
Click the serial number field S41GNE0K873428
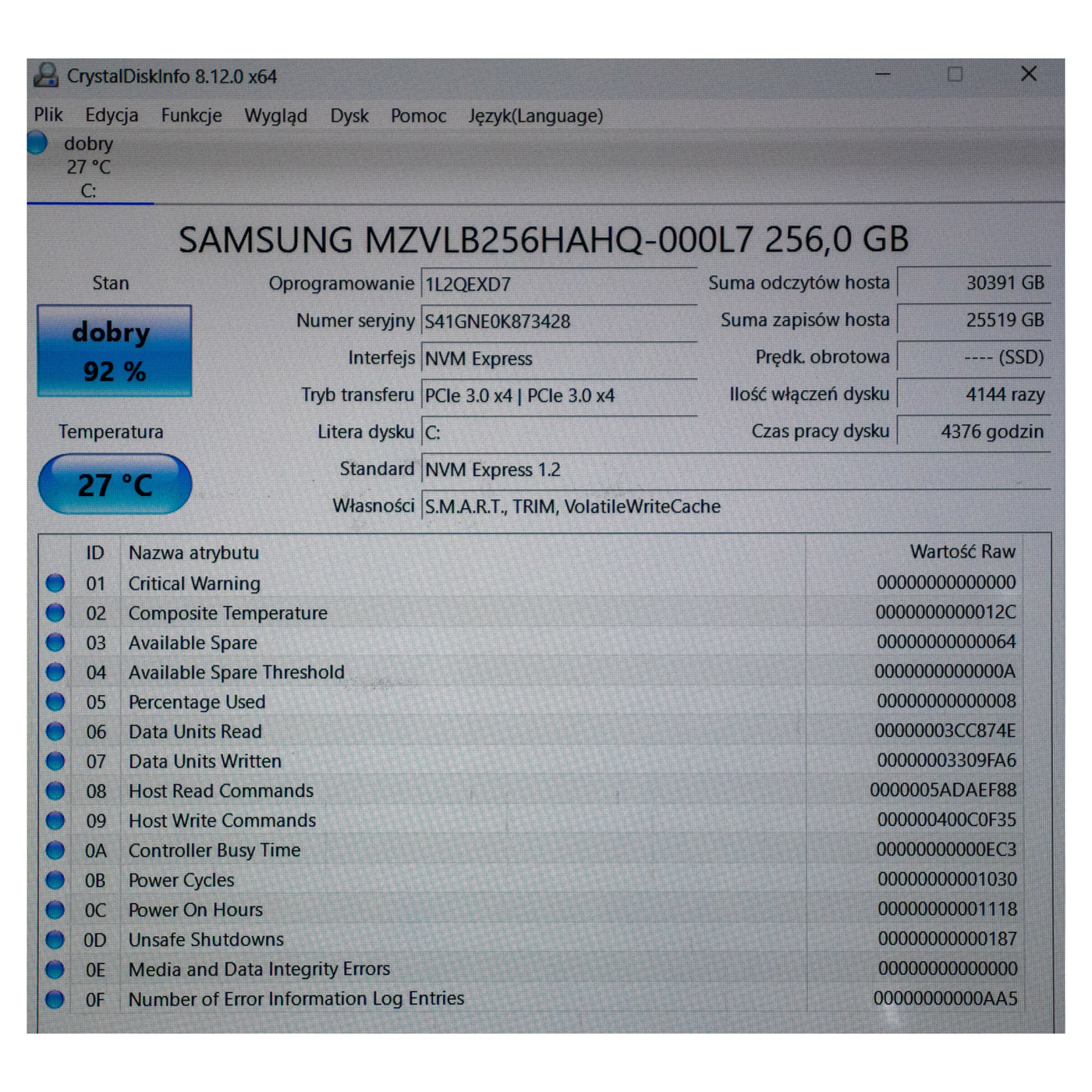point(558,321)
